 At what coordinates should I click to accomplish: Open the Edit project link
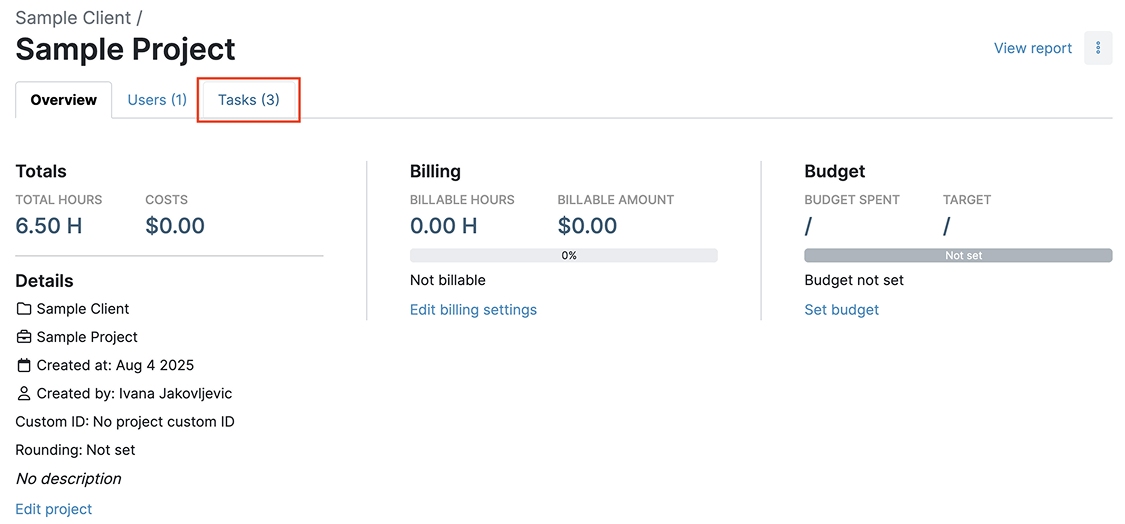tap(54, 509)
